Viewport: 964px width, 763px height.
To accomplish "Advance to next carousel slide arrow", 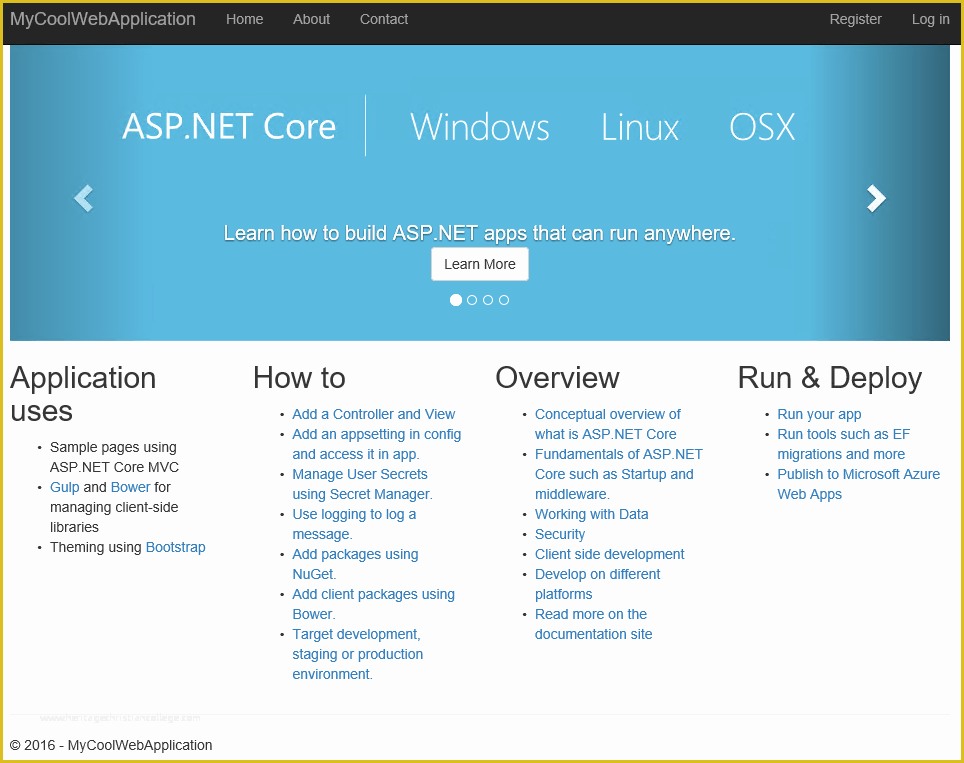I will coord(876,198).
